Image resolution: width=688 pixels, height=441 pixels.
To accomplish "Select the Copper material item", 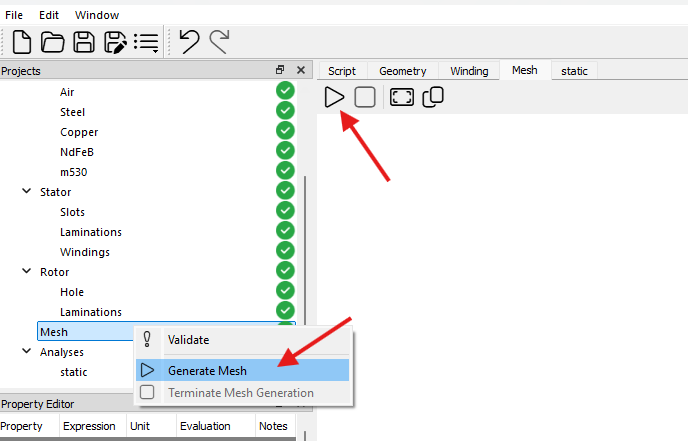I will [79, 132].
